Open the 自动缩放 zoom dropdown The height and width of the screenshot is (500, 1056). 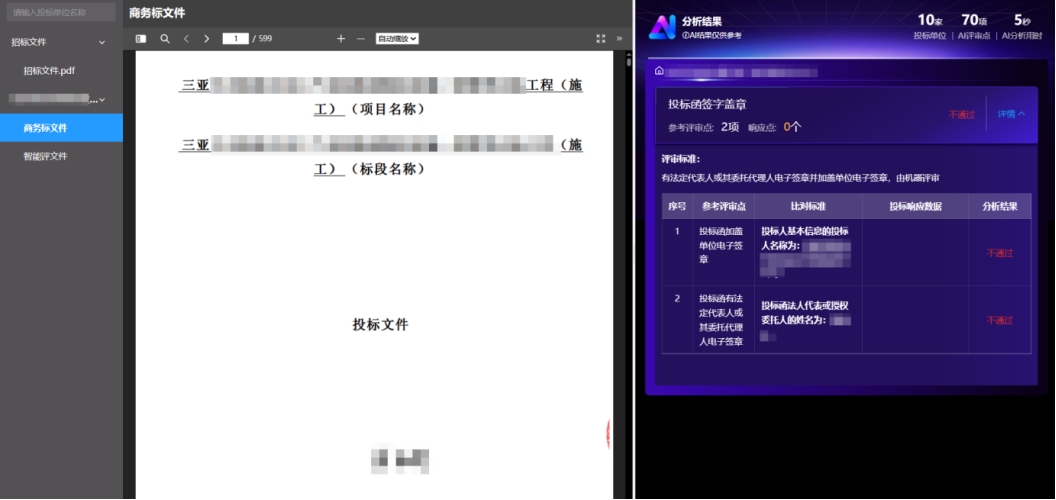[x=397, y=39]
